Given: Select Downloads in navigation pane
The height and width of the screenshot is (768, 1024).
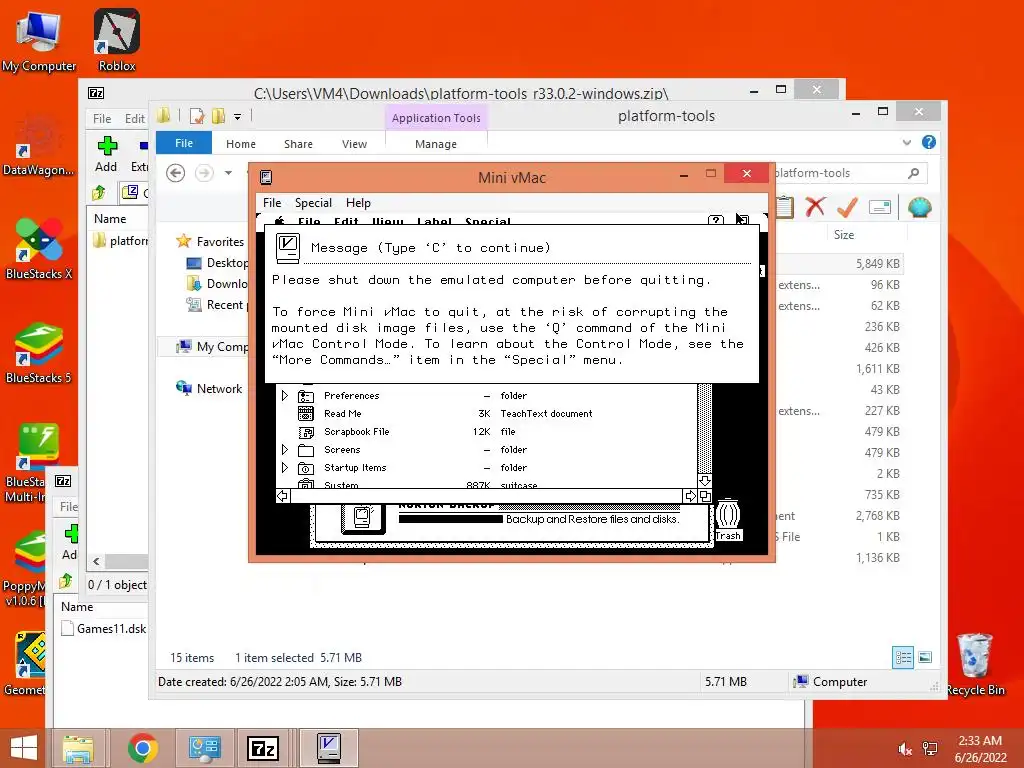Looking at the screenshot, I should point(217,283).
